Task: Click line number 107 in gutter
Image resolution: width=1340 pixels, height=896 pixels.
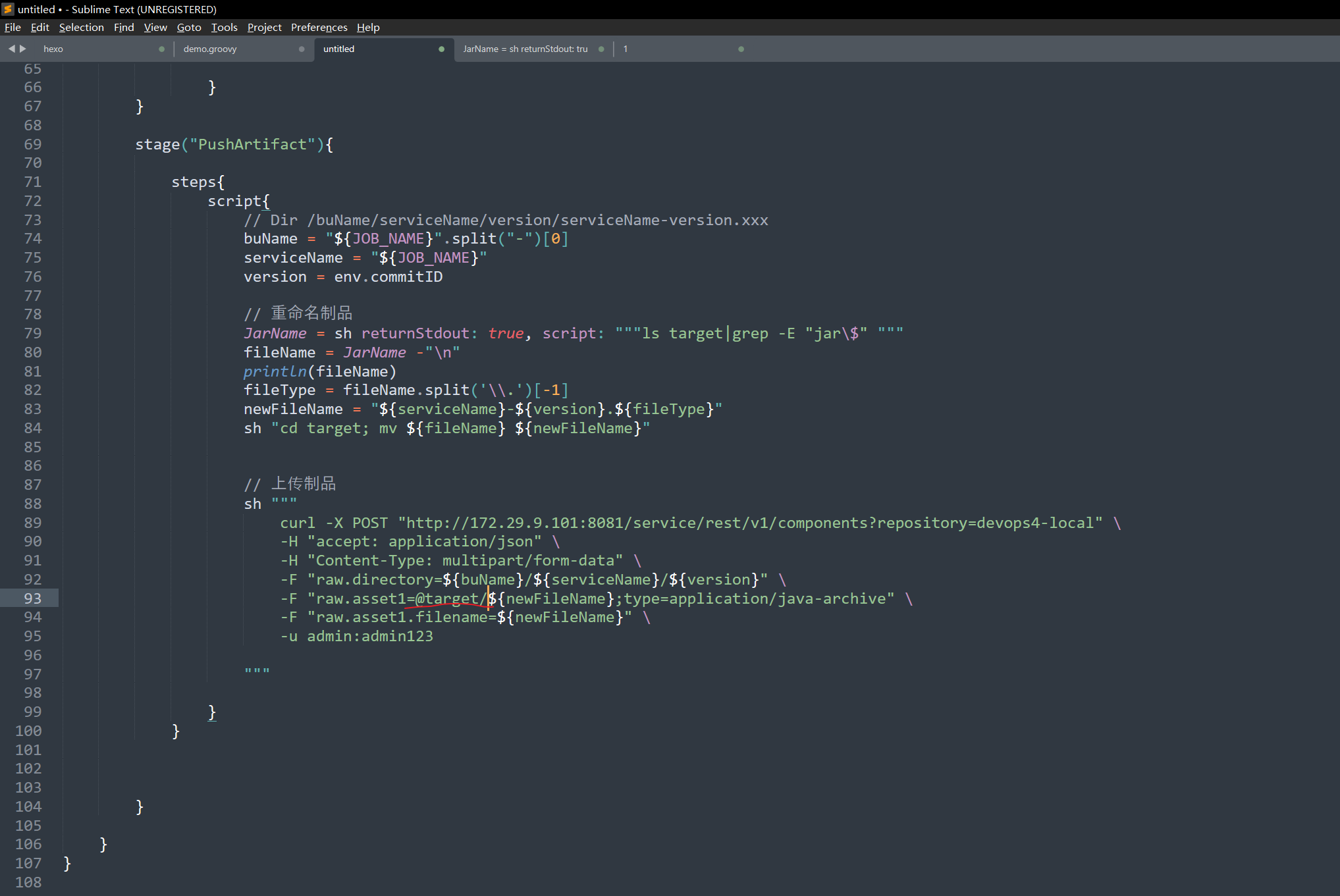Action: coord(28,863)
